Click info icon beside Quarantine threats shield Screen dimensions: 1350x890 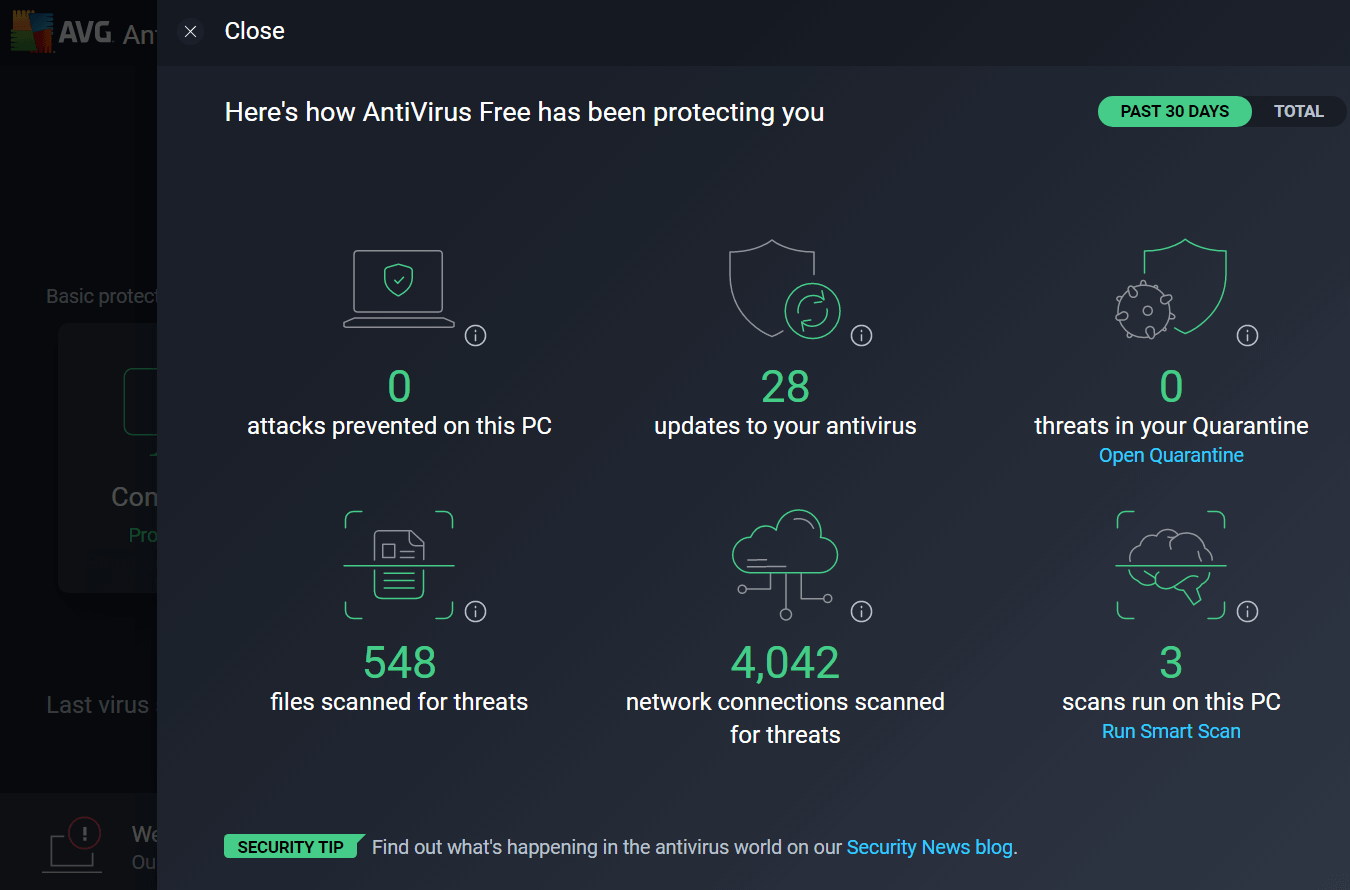click(x=1247, y=336)
